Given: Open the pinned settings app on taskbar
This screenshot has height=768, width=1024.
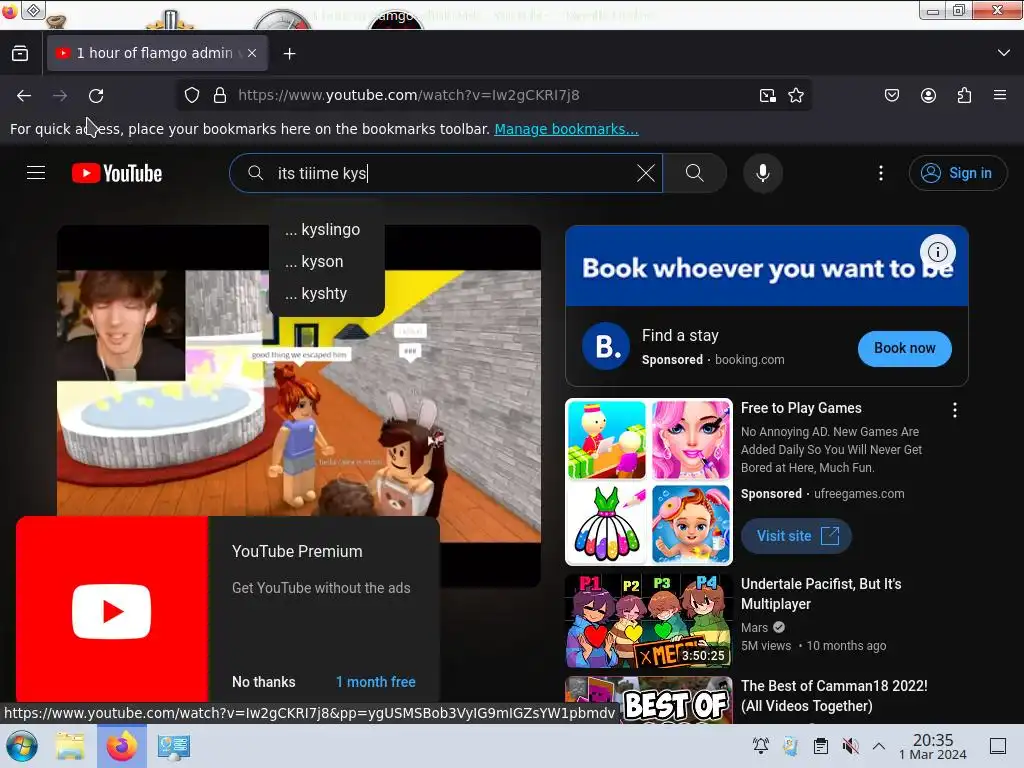Looking at the screenshot, I should [174, 746].
